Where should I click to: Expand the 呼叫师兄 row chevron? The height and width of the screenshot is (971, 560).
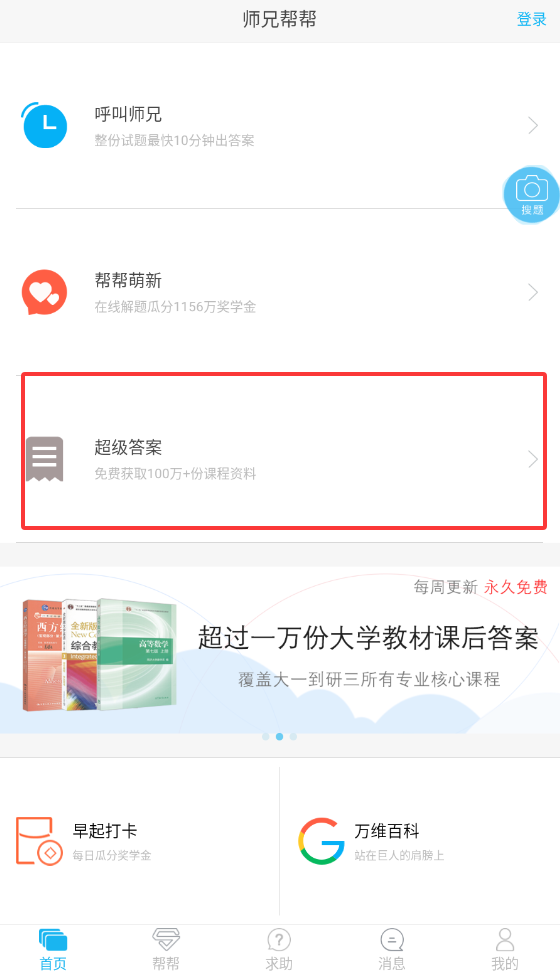533,126
